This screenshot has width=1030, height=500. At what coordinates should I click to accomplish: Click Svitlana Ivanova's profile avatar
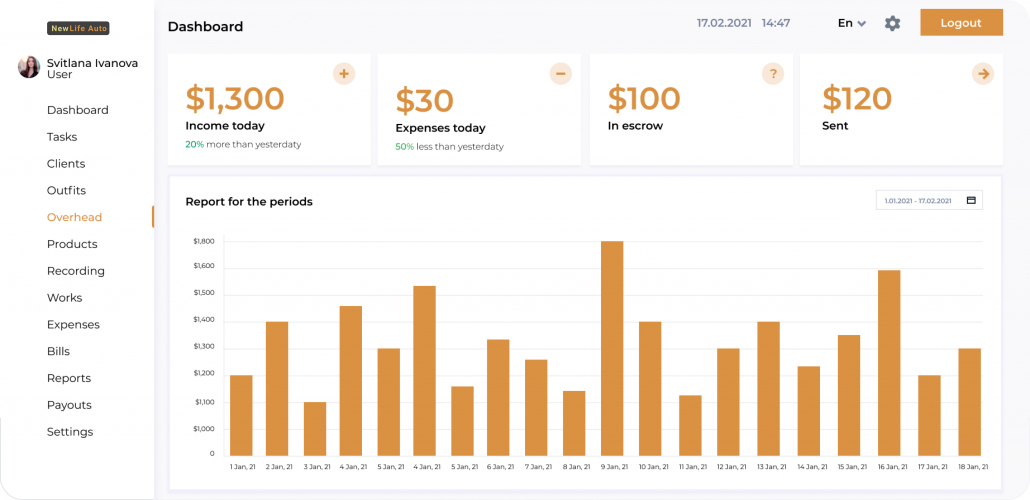(29, 67)
